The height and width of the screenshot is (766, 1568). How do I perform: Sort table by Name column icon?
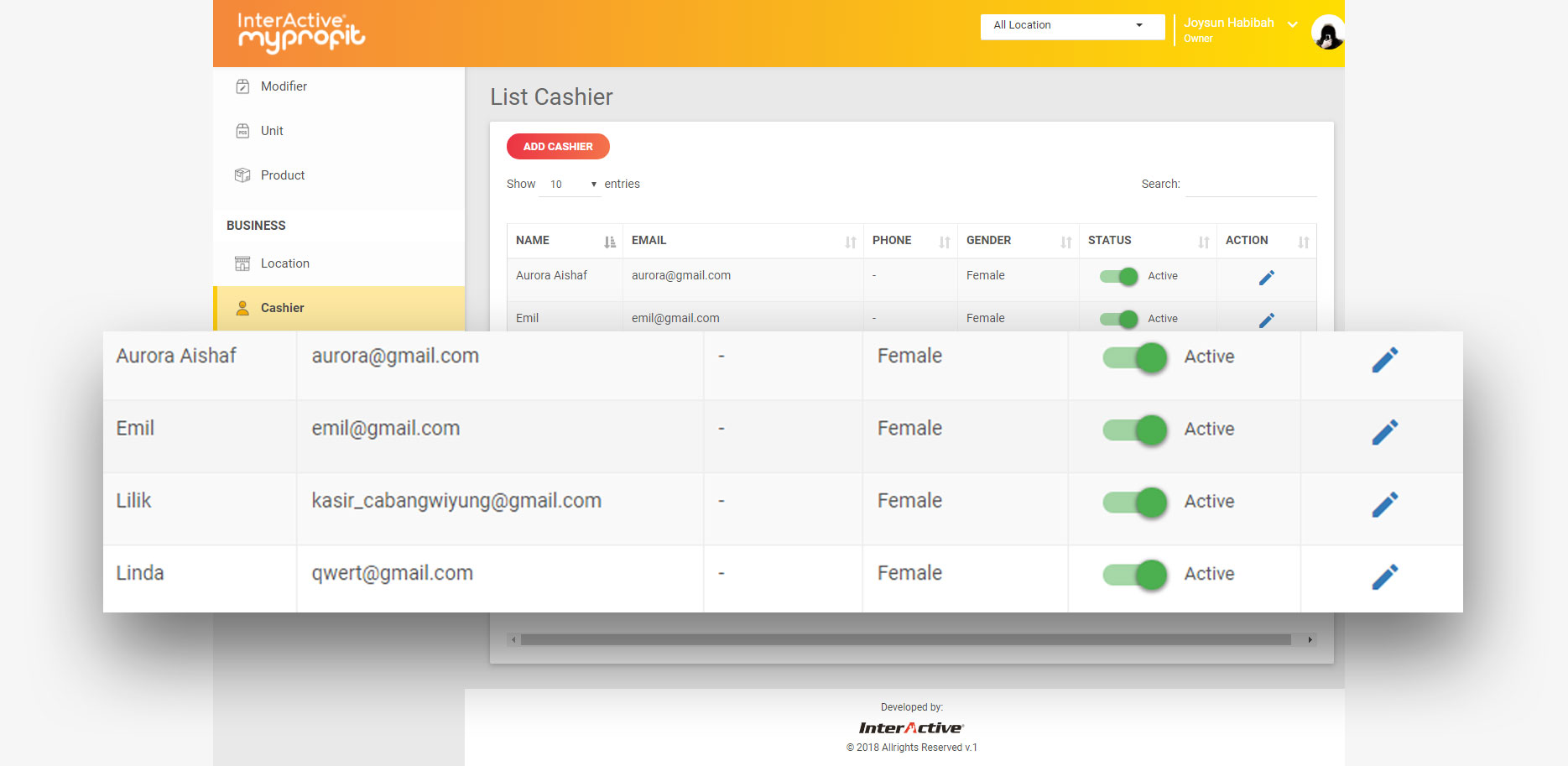(x=610, y=242)
